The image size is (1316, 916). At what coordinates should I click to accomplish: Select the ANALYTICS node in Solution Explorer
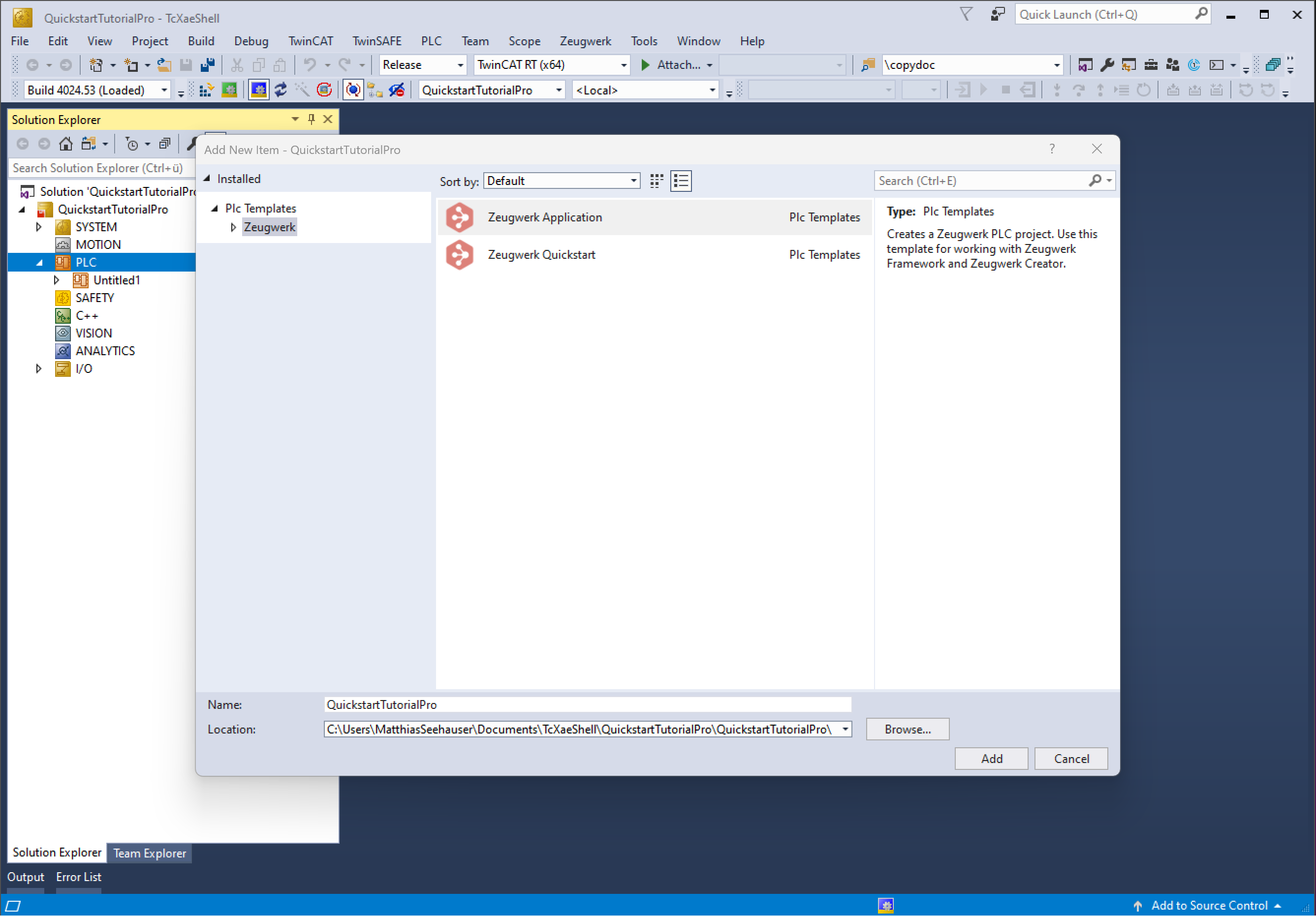105,351
